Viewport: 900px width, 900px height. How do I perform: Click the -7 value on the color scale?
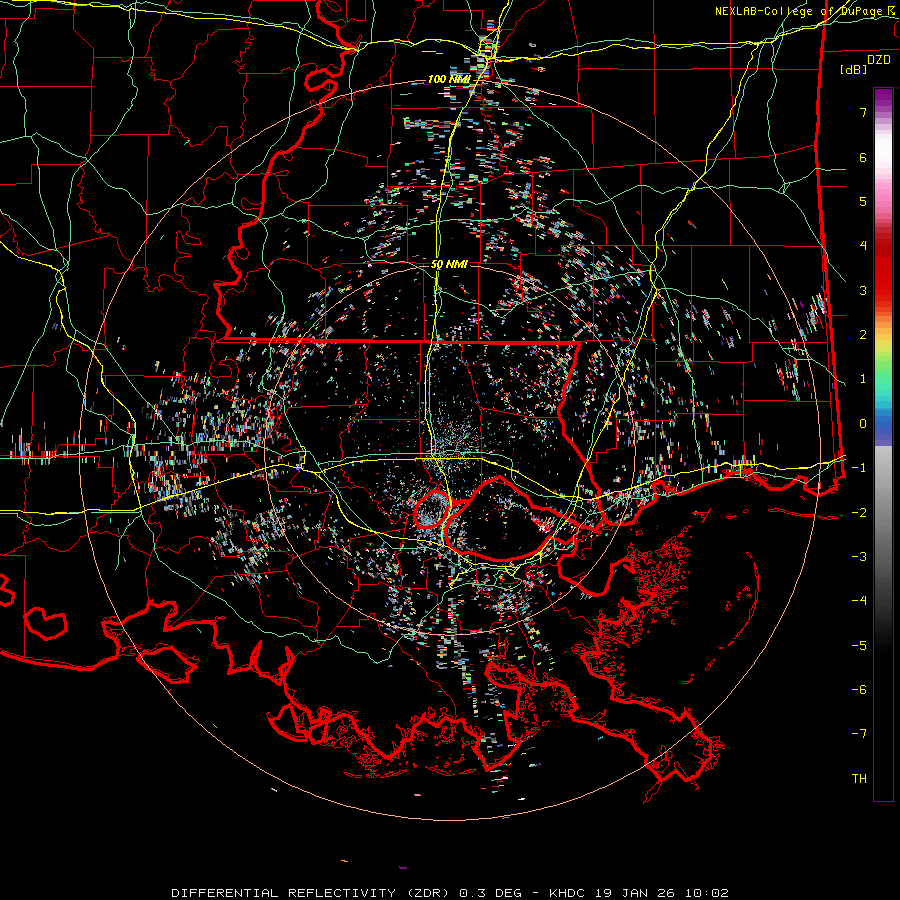[x=859, y=734]
